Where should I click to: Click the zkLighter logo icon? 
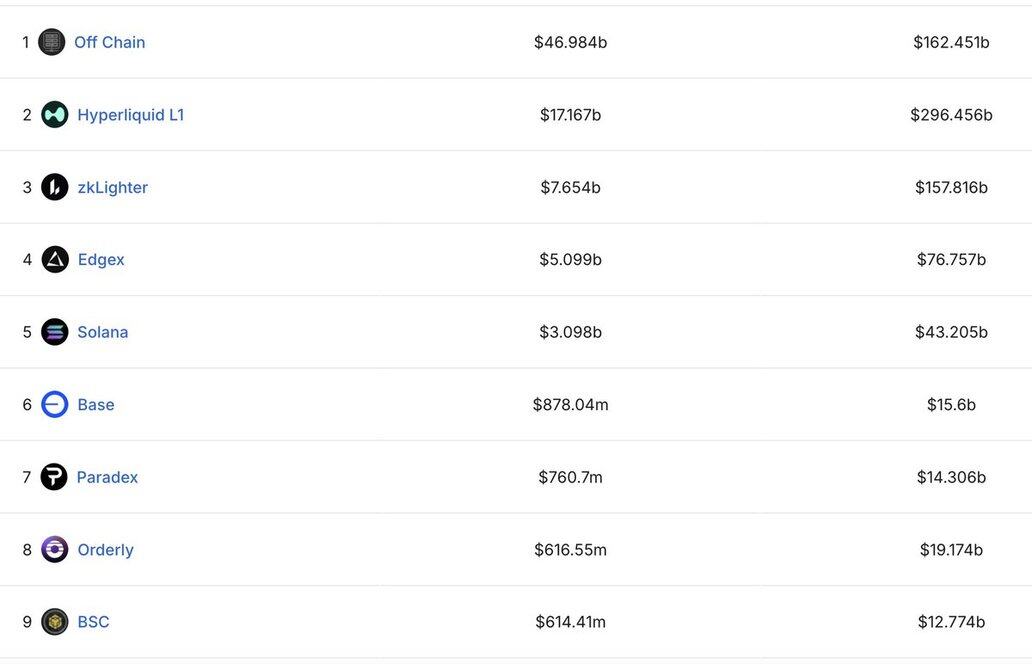click(x=55, y=187)
